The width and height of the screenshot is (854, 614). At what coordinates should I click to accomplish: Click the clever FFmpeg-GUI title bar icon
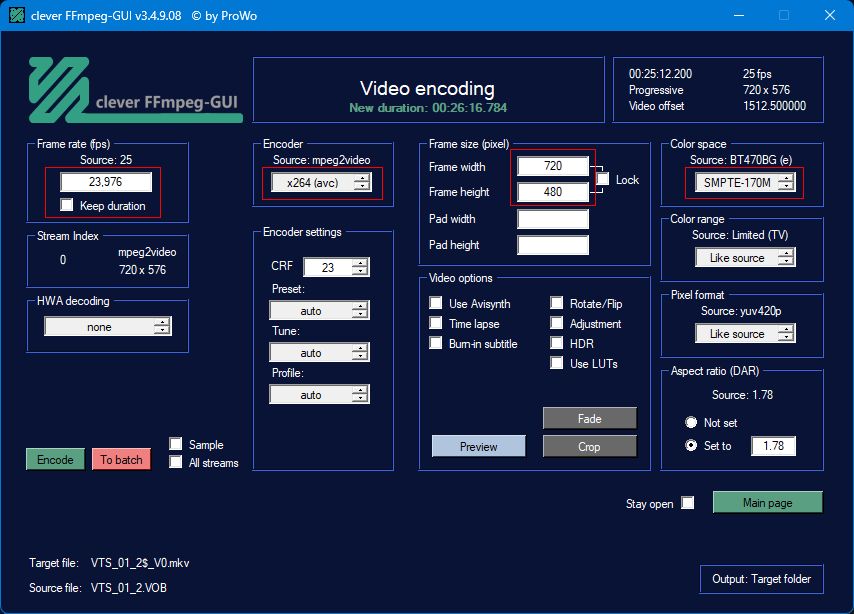tap(17, 15)
